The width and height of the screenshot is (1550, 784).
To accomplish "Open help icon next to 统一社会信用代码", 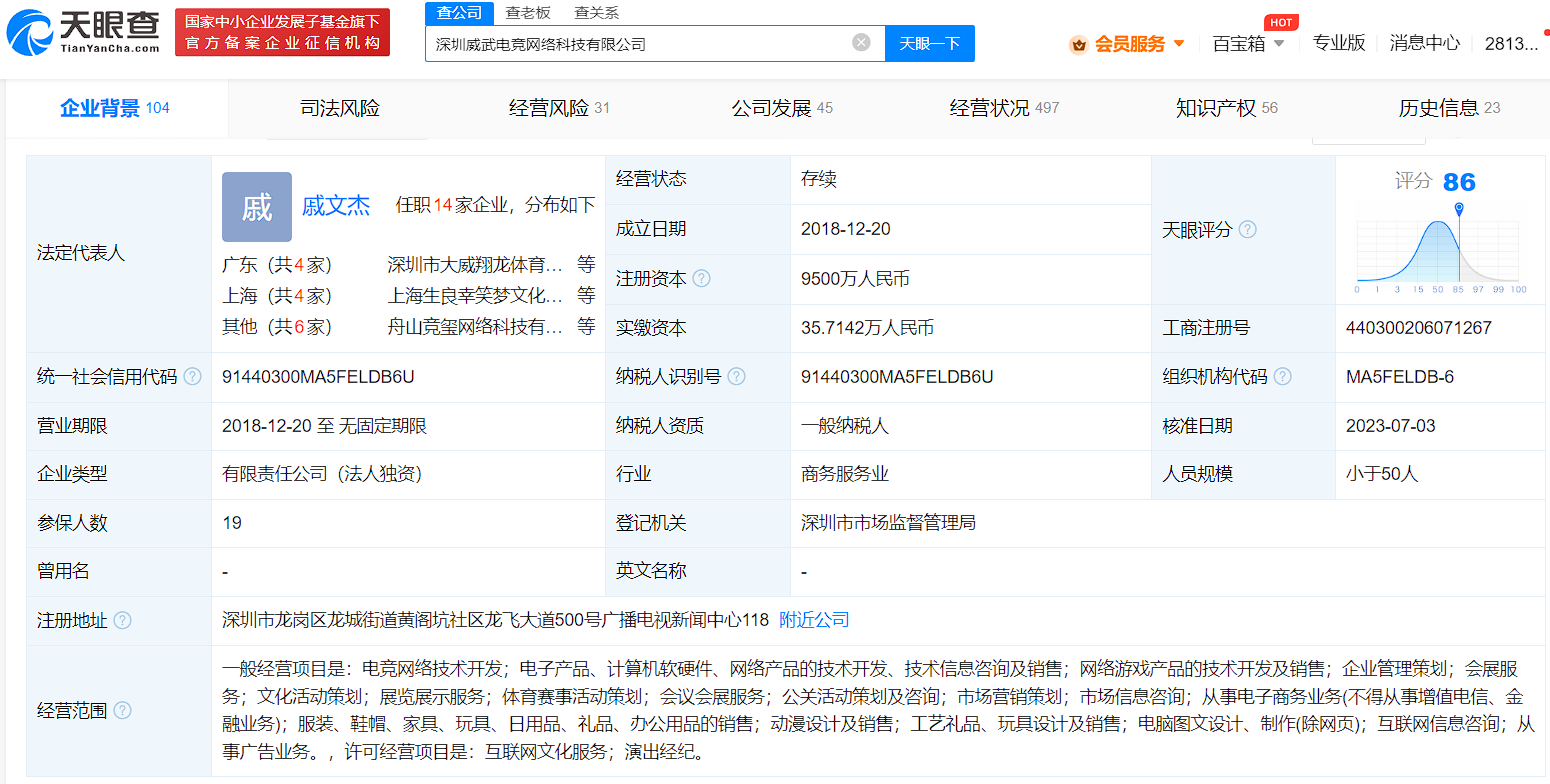I will coord(192,376).
